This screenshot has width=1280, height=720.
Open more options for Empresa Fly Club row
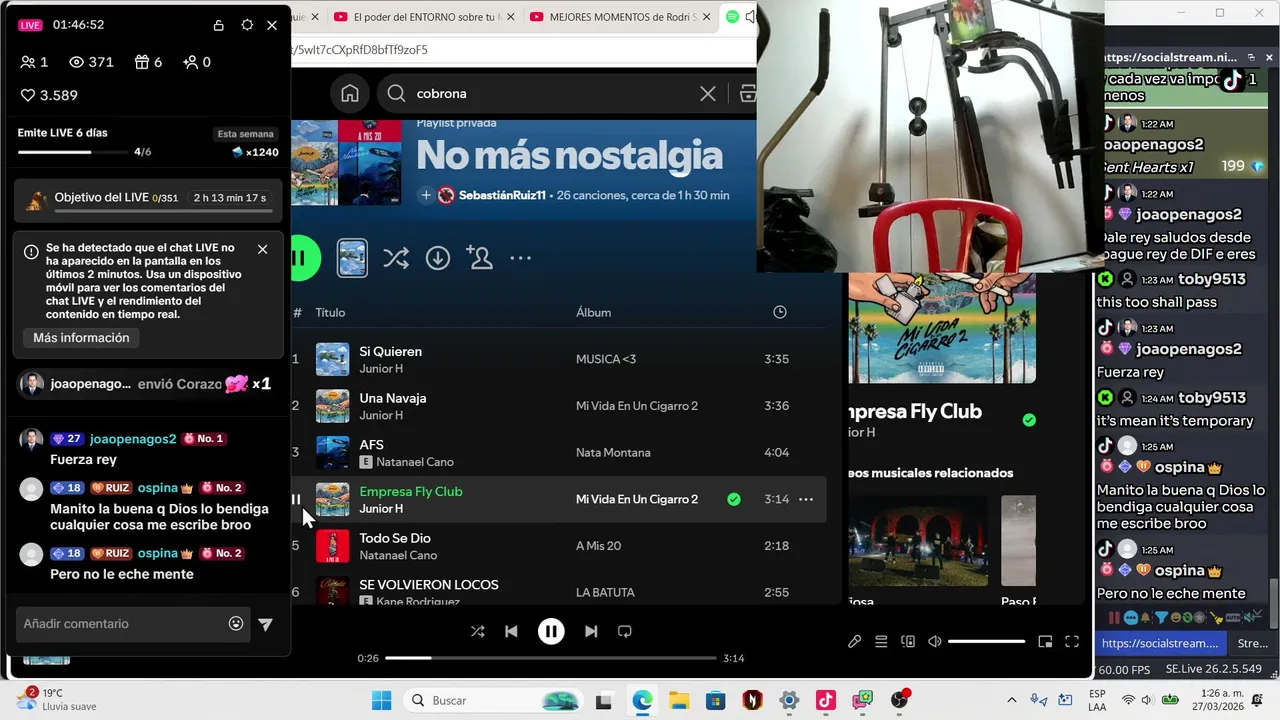tap(806, 499)
